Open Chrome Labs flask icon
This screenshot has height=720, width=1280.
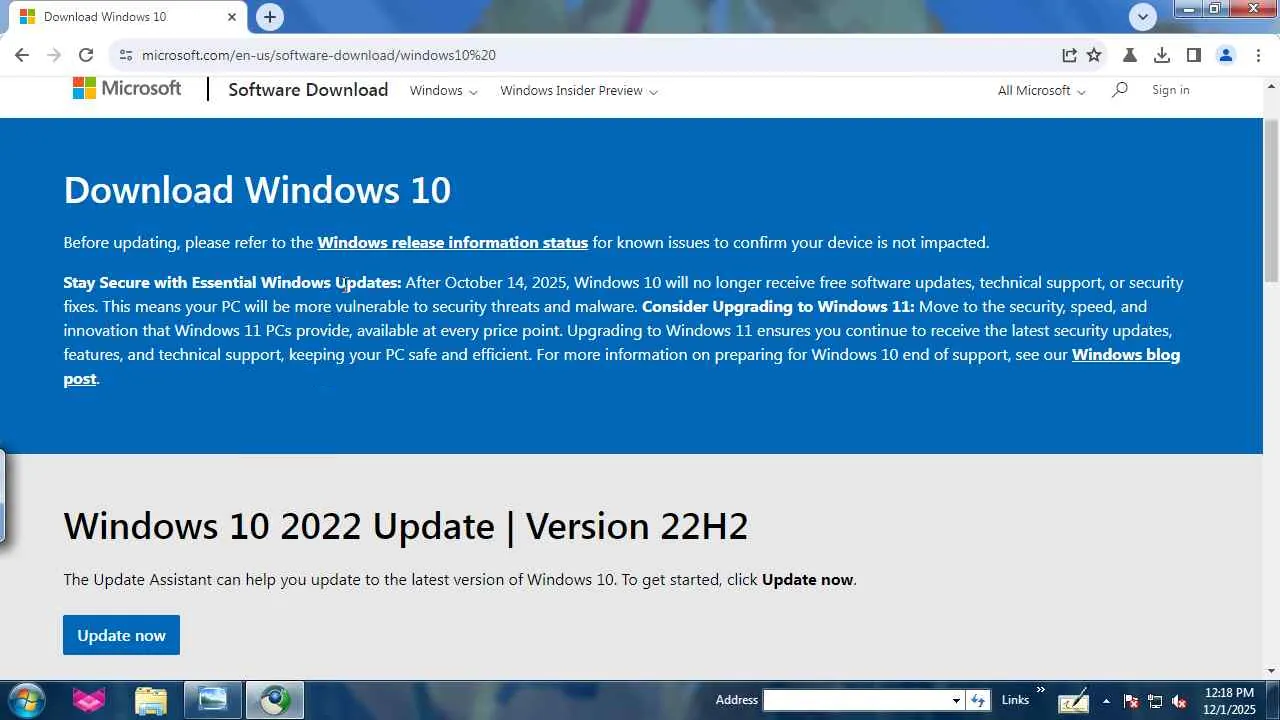pos(1130,55)
